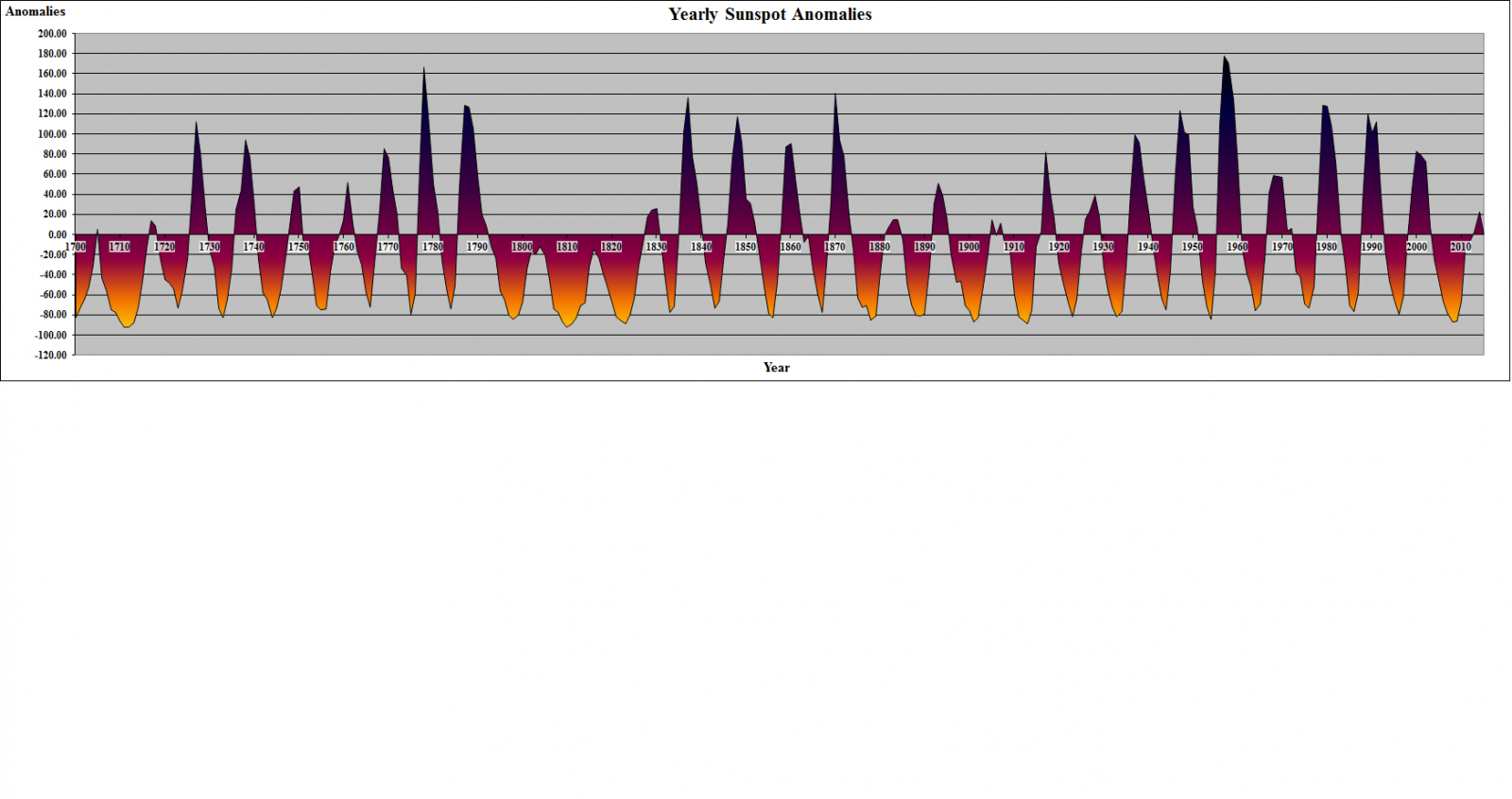Select the 1930 year label
The width and height of the screenshot is (1512, 799).
[x=1104, y=247]
